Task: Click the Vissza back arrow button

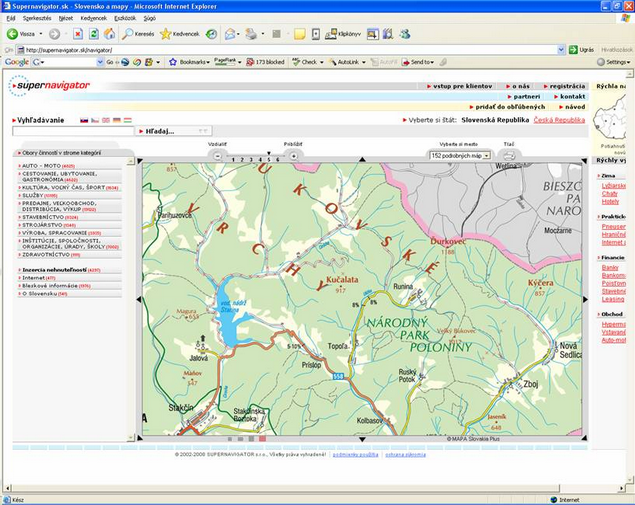Action: [21, 34]
